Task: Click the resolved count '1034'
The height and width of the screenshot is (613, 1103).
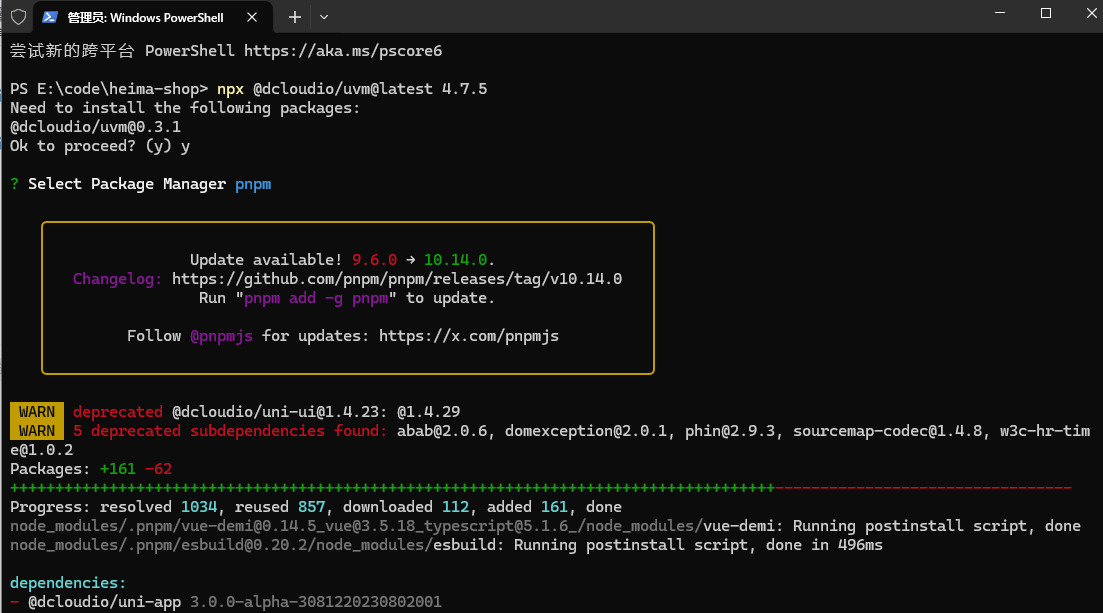Action: (199, 507)
